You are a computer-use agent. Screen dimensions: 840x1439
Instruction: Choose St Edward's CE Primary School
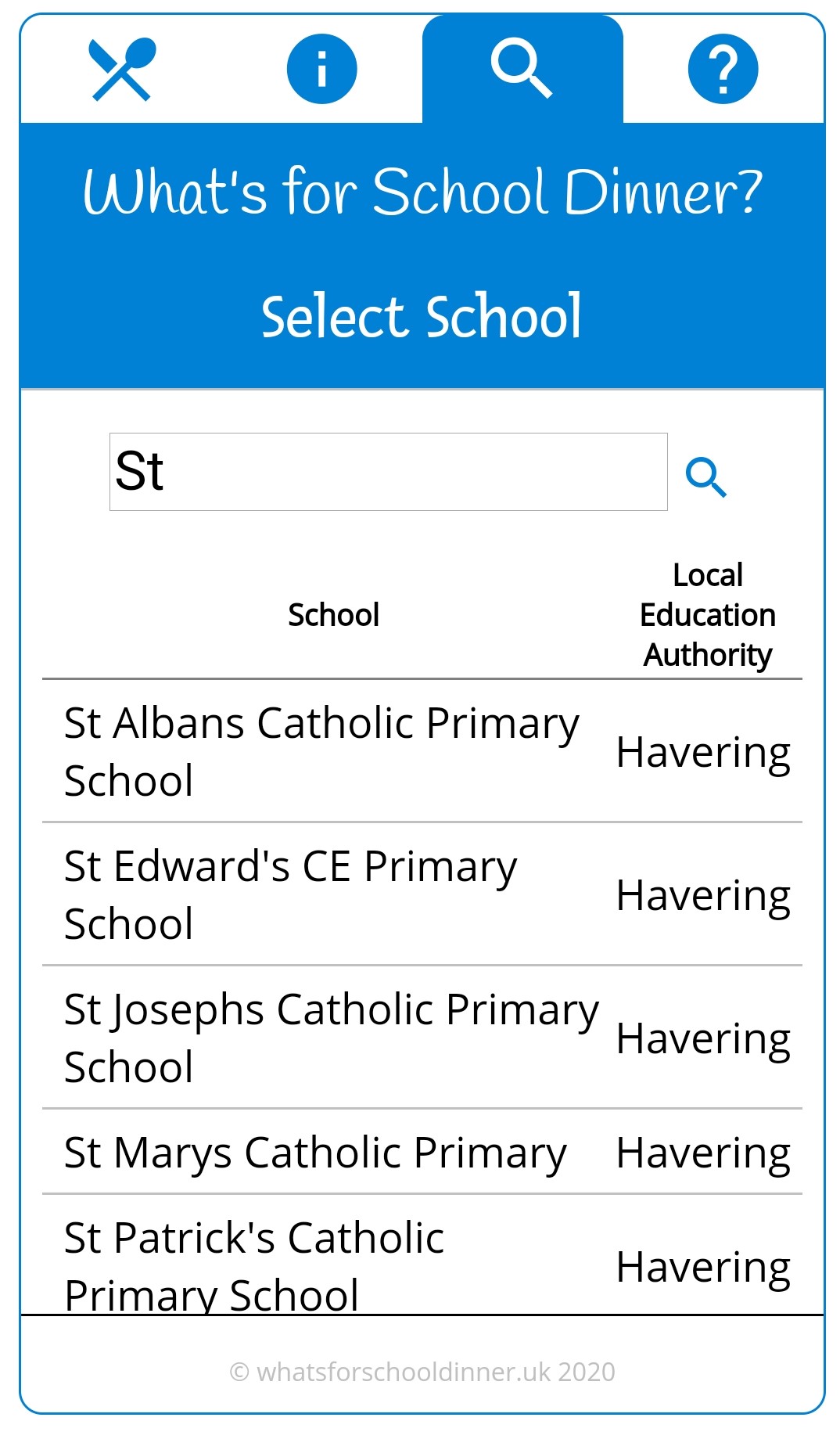coord(290,894)
